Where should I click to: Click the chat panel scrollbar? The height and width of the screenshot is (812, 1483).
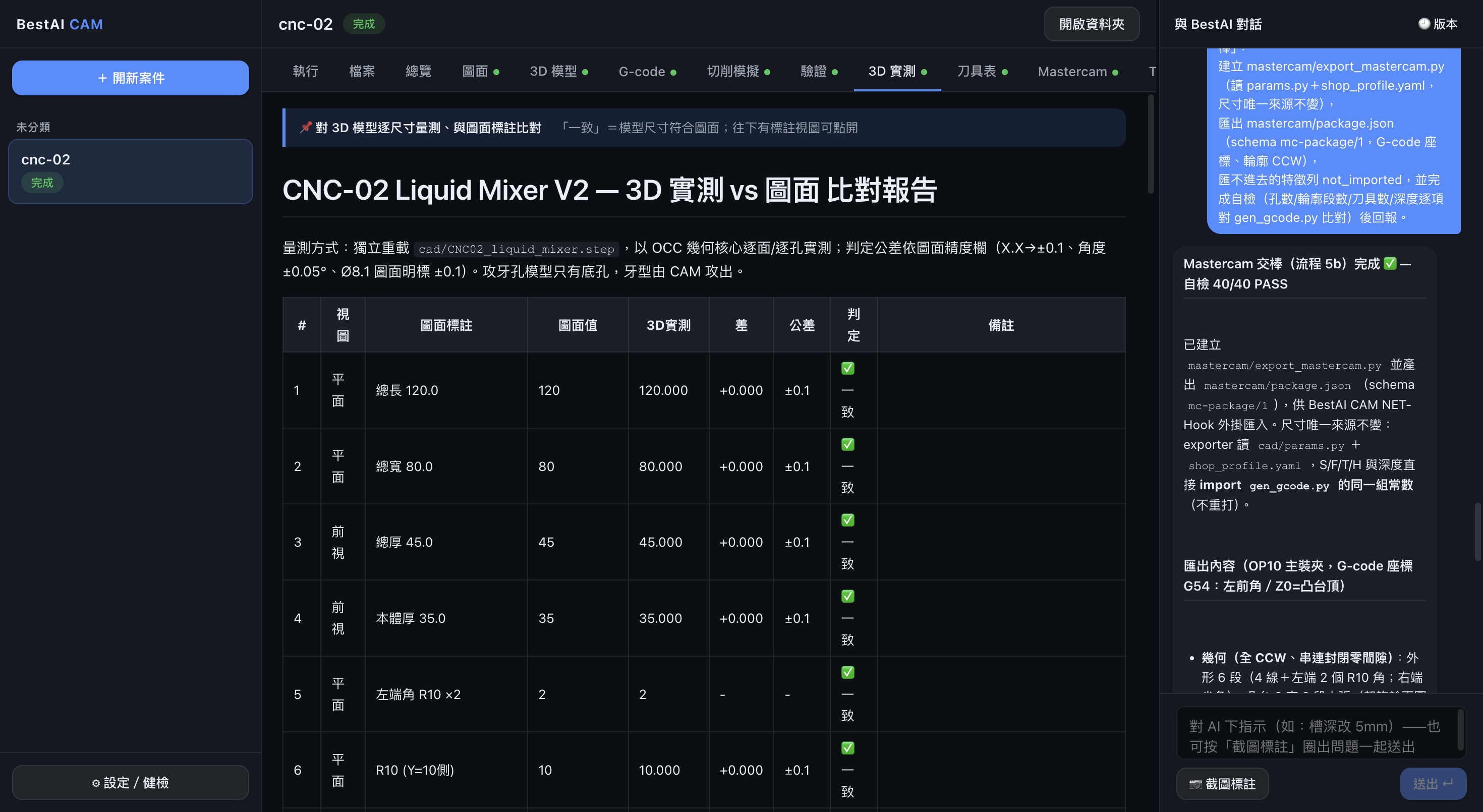pyautogui.click(x=1477, y=531)
